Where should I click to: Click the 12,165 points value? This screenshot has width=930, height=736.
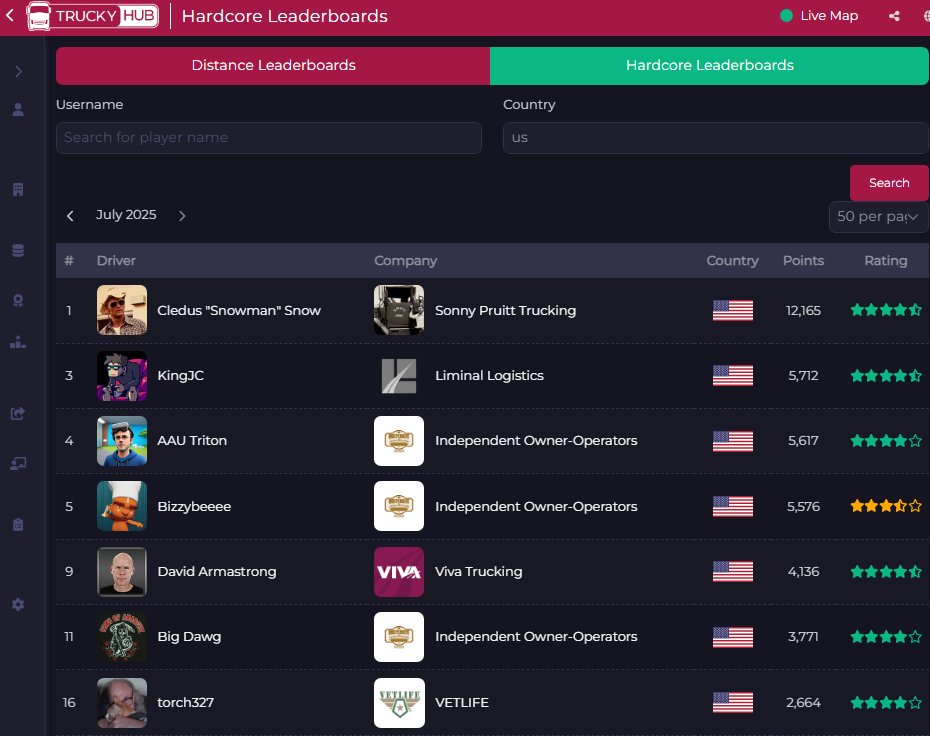tap(803, 311)
